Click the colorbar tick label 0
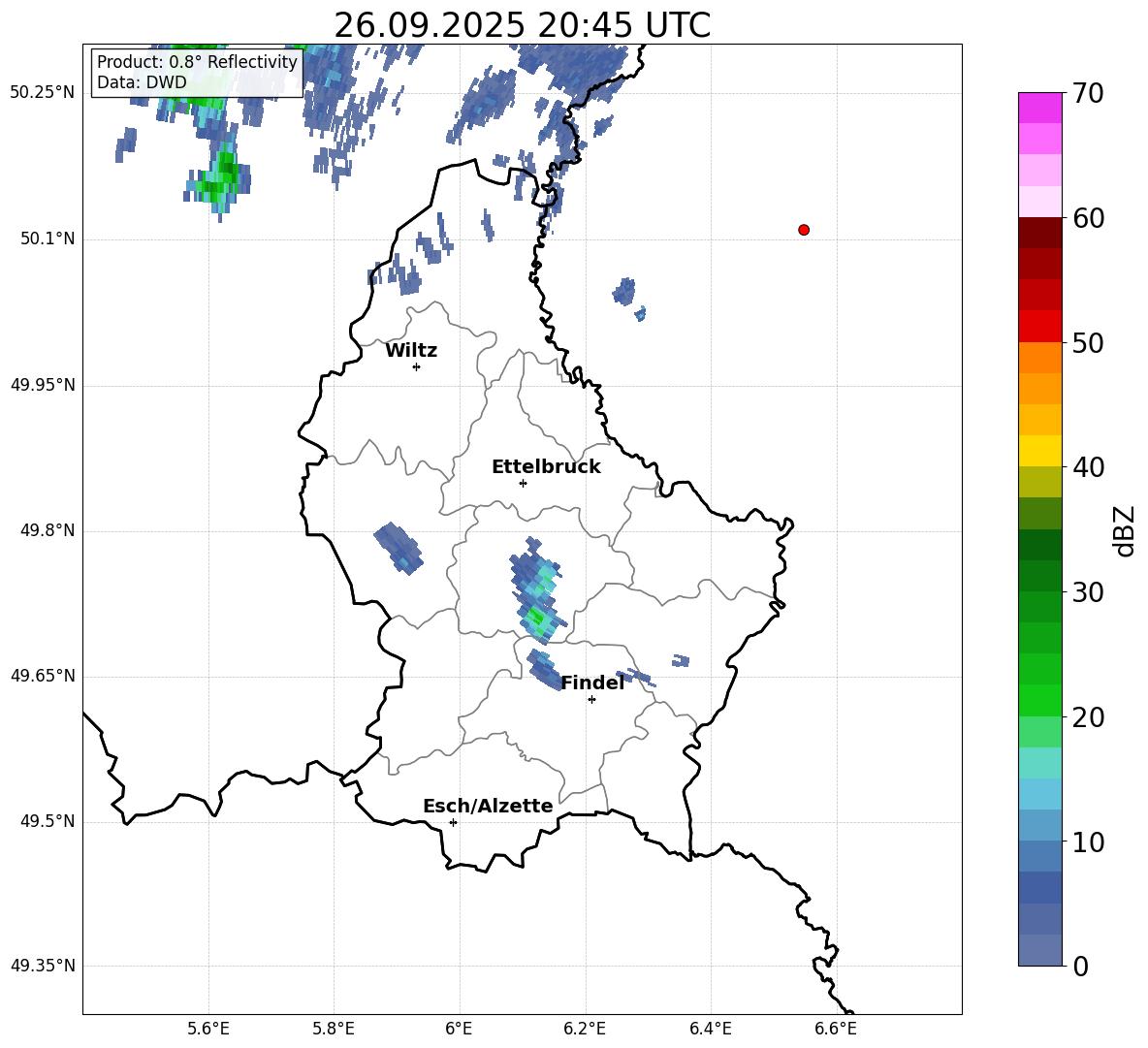 coord(1080,966)
